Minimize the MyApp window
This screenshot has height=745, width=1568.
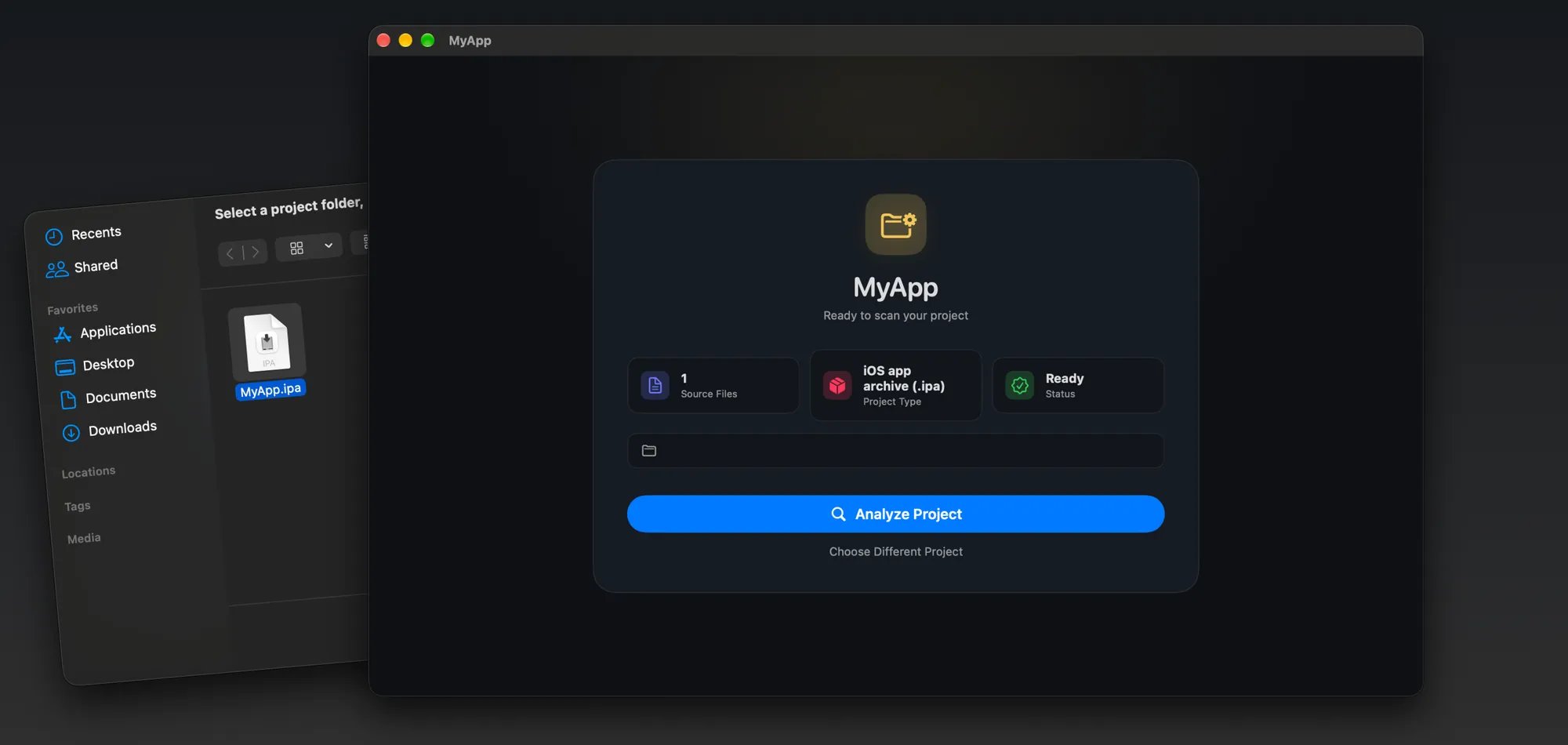pos(405,40)
